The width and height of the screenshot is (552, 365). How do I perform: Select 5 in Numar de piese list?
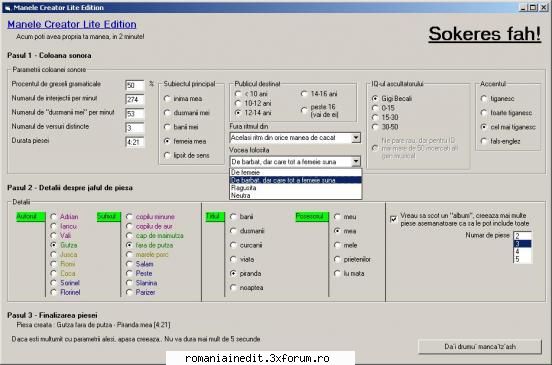coord(522,259)
